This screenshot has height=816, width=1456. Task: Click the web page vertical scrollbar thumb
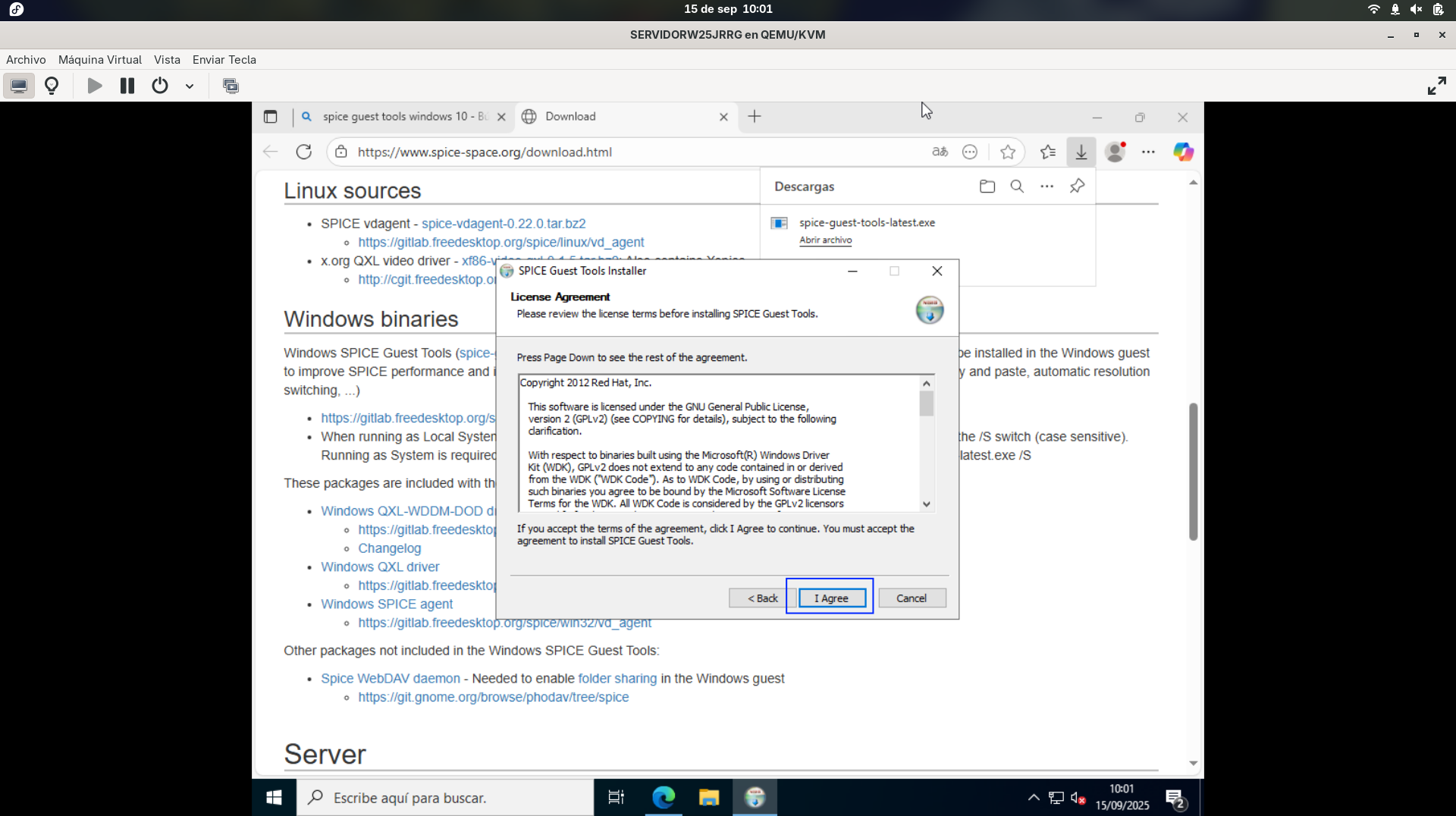[x=1193, y=471]
